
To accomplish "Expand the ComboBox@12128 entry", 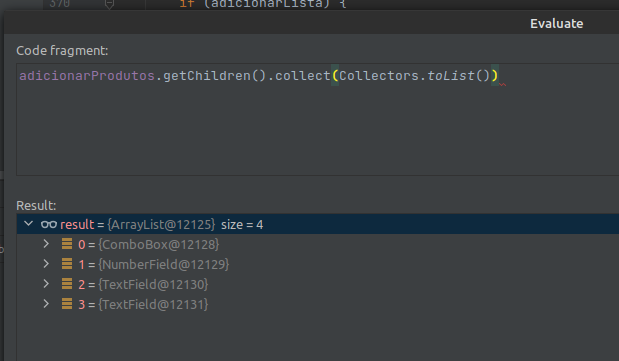I will pyautogui.click(x=46, y=244).
